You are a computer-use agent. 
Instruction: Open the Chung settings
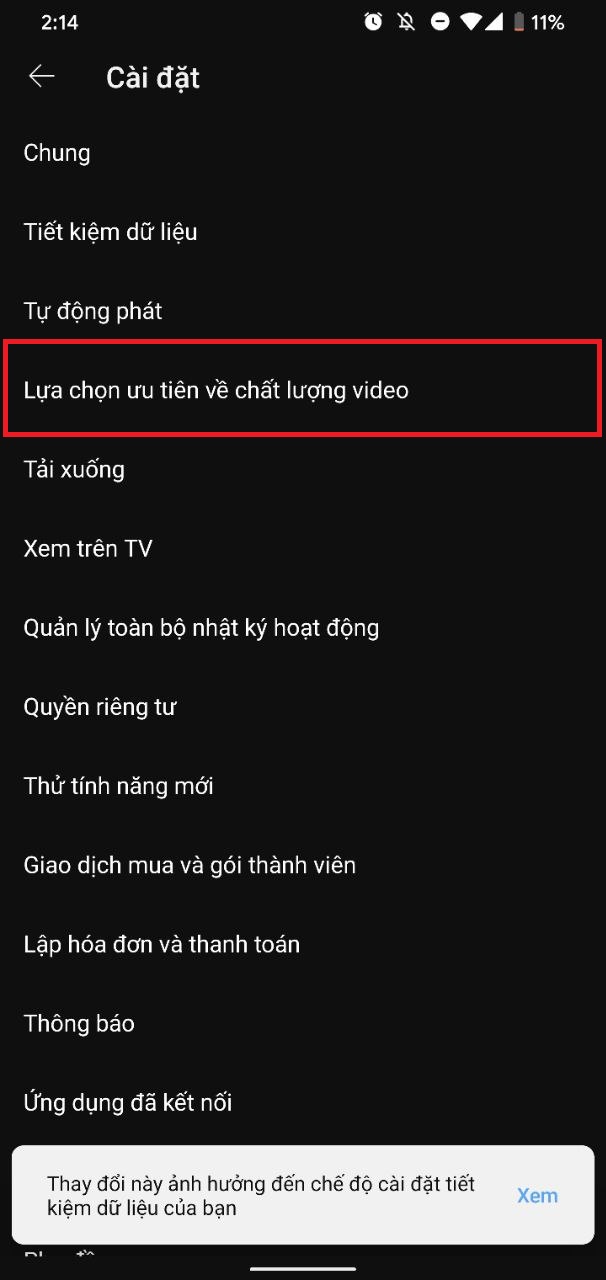pyautogui.click(x=303, y=153)
